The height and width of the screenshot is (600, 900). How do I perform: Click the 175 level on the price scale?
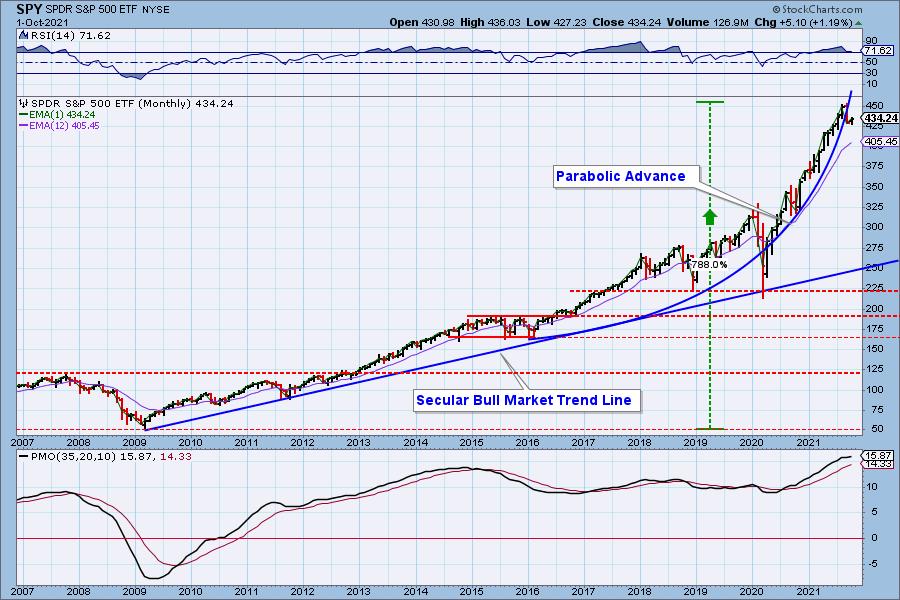875,328
